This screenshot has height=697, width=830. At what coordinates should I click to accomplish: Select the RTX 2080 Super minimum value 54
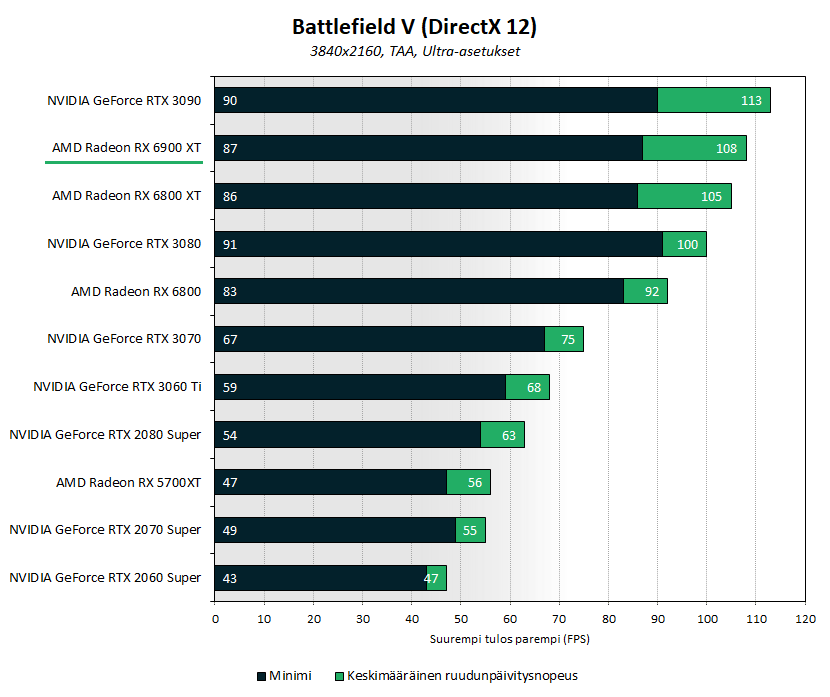230,436
